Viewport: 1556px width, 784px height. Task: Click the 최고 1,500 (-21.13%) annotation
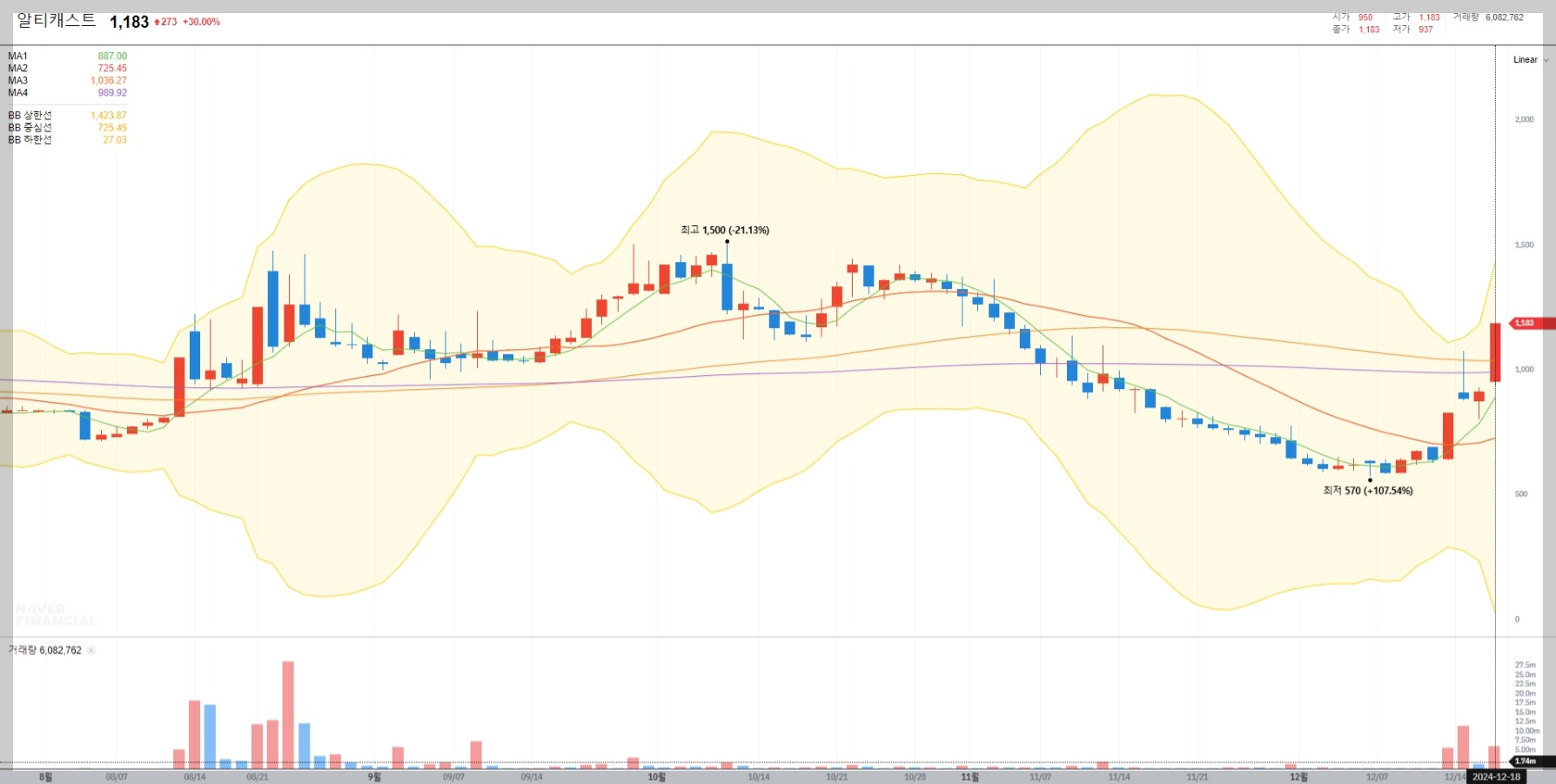[x=725, y=230]
